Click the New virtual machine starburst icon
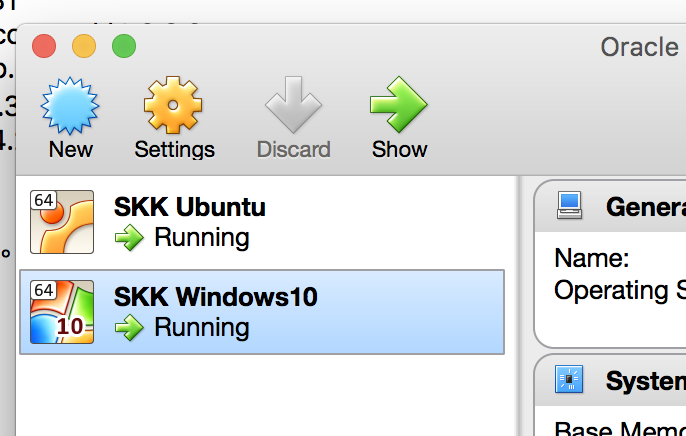 tap(70, 105)
